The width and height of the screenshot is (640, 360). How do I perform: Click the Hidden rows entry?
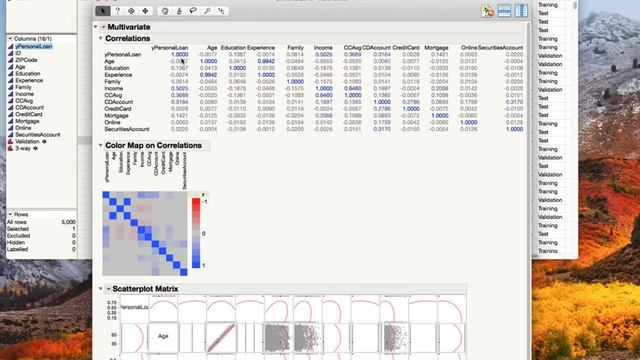(41, 242)
